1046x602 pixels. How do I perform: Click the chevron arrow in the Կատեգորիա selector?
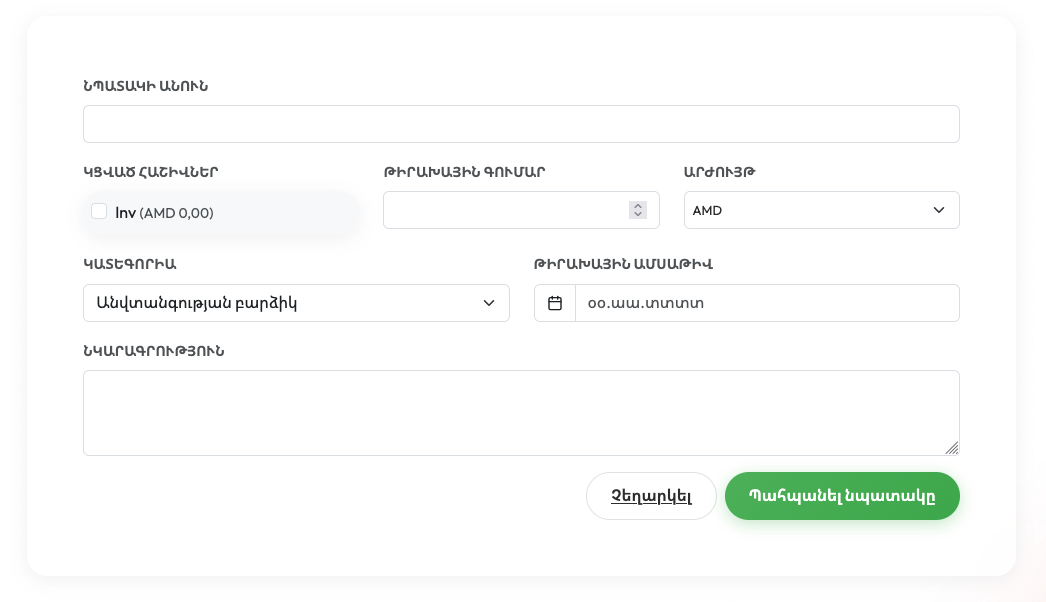489,303
